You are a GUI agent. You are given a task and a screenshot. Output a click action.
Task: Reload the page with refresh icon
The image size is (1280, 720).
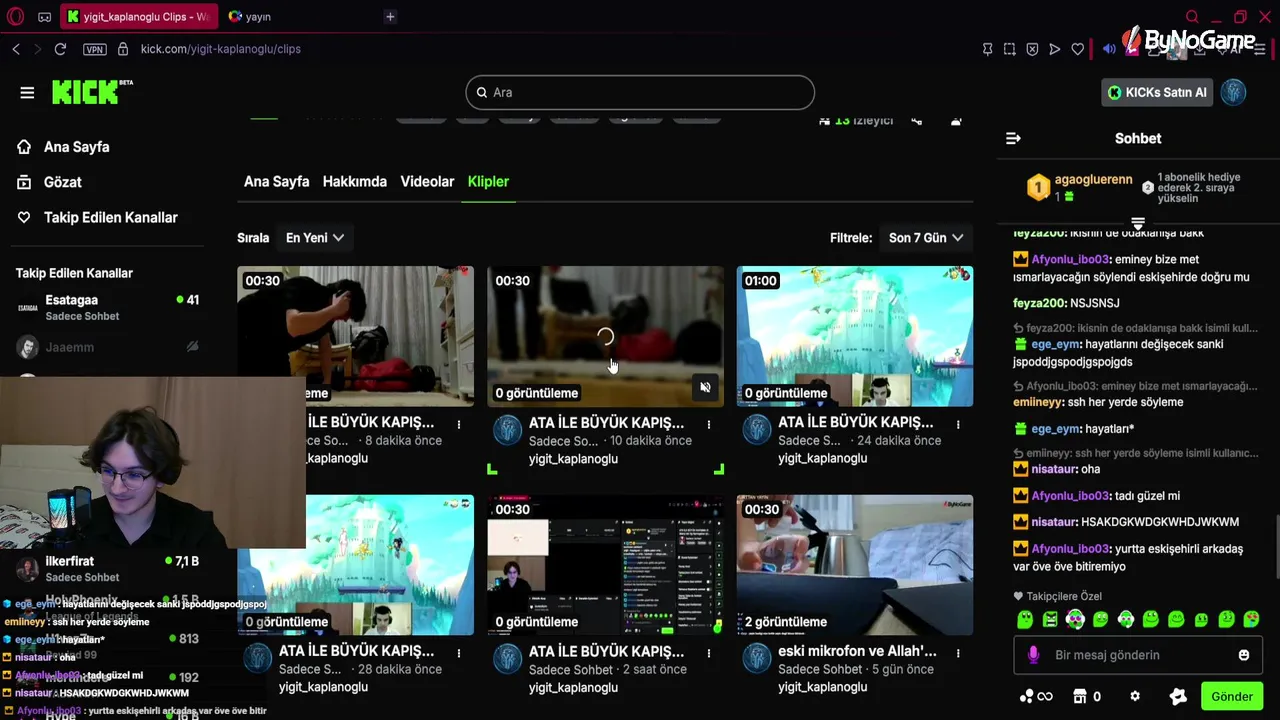point(60,49)
